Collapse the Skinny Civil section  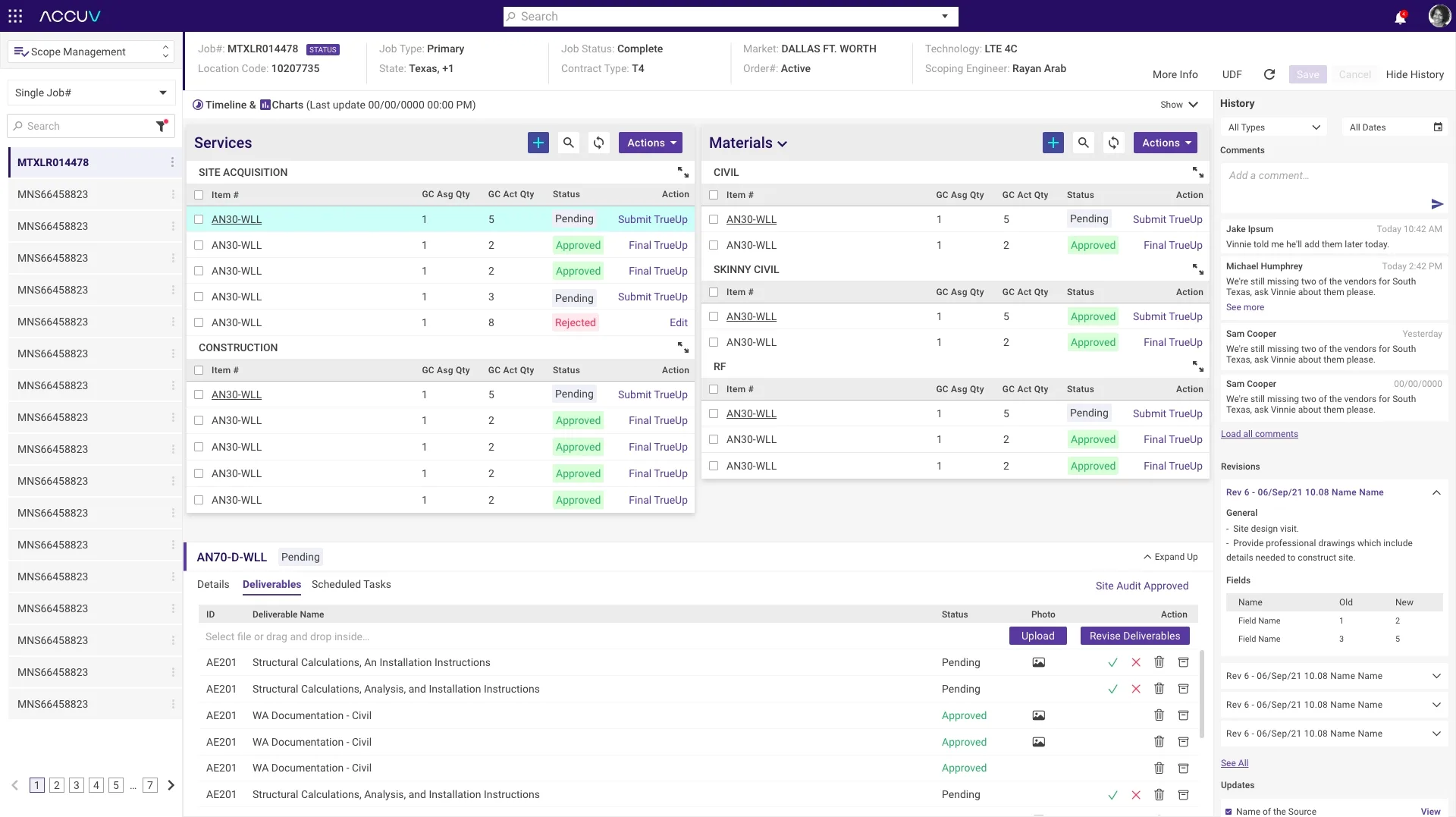1198,269
